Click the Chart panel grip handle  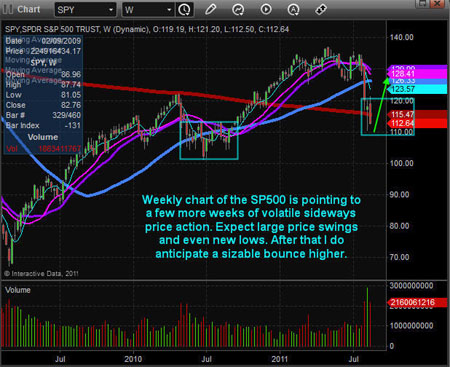pos(8,9)
